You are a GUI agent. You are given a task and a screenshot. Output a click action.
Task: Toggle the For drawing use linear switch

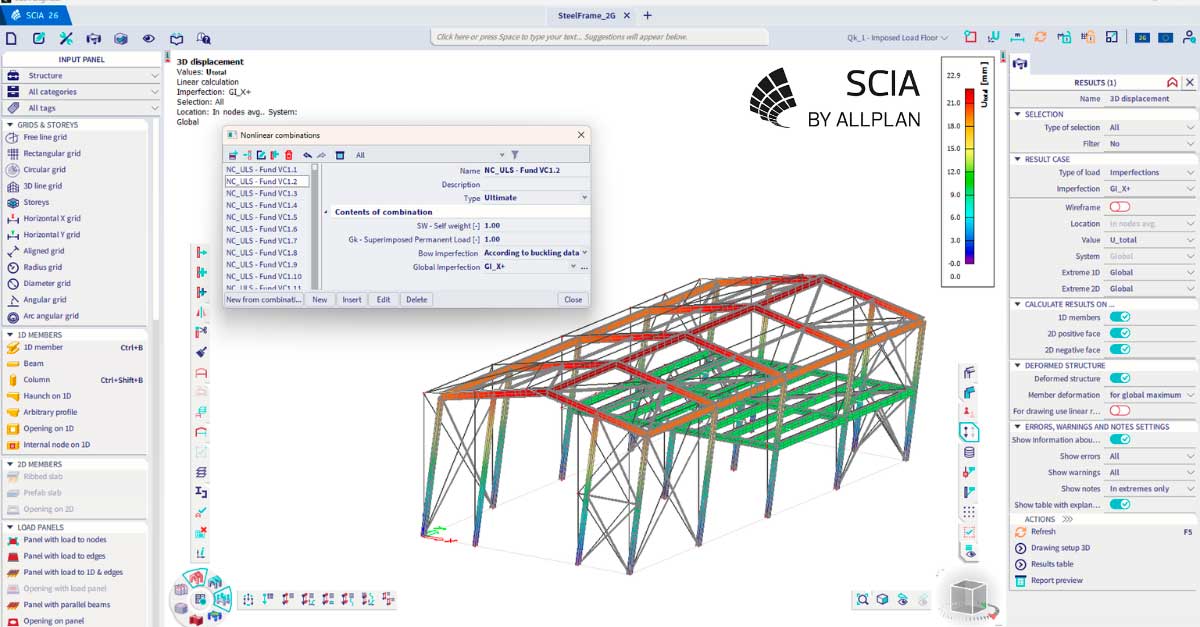[x=1119, y=410]
